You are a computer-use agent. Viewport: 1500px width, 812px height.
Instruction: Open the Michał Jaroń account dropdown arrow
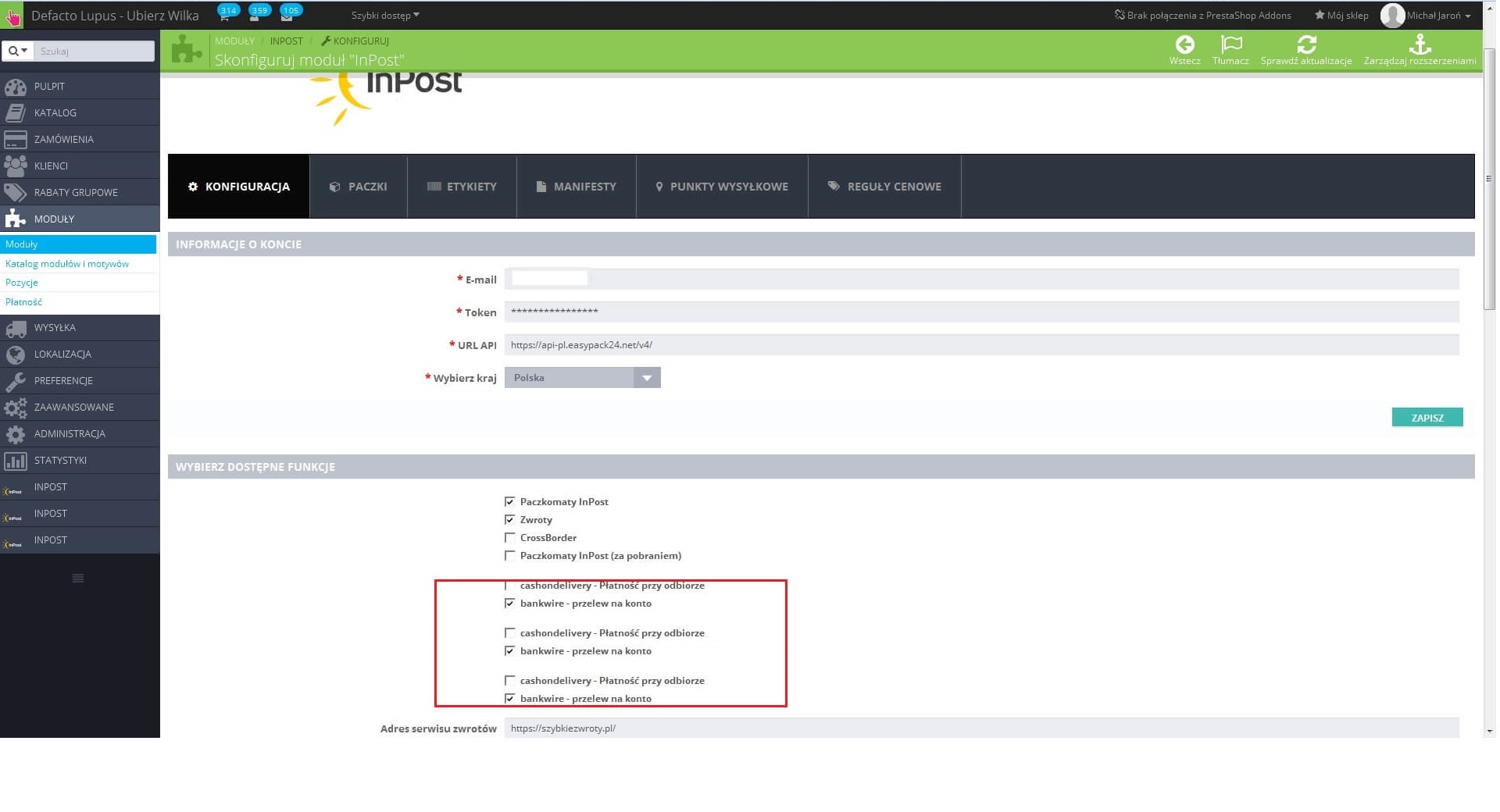tap(1468, 16)
